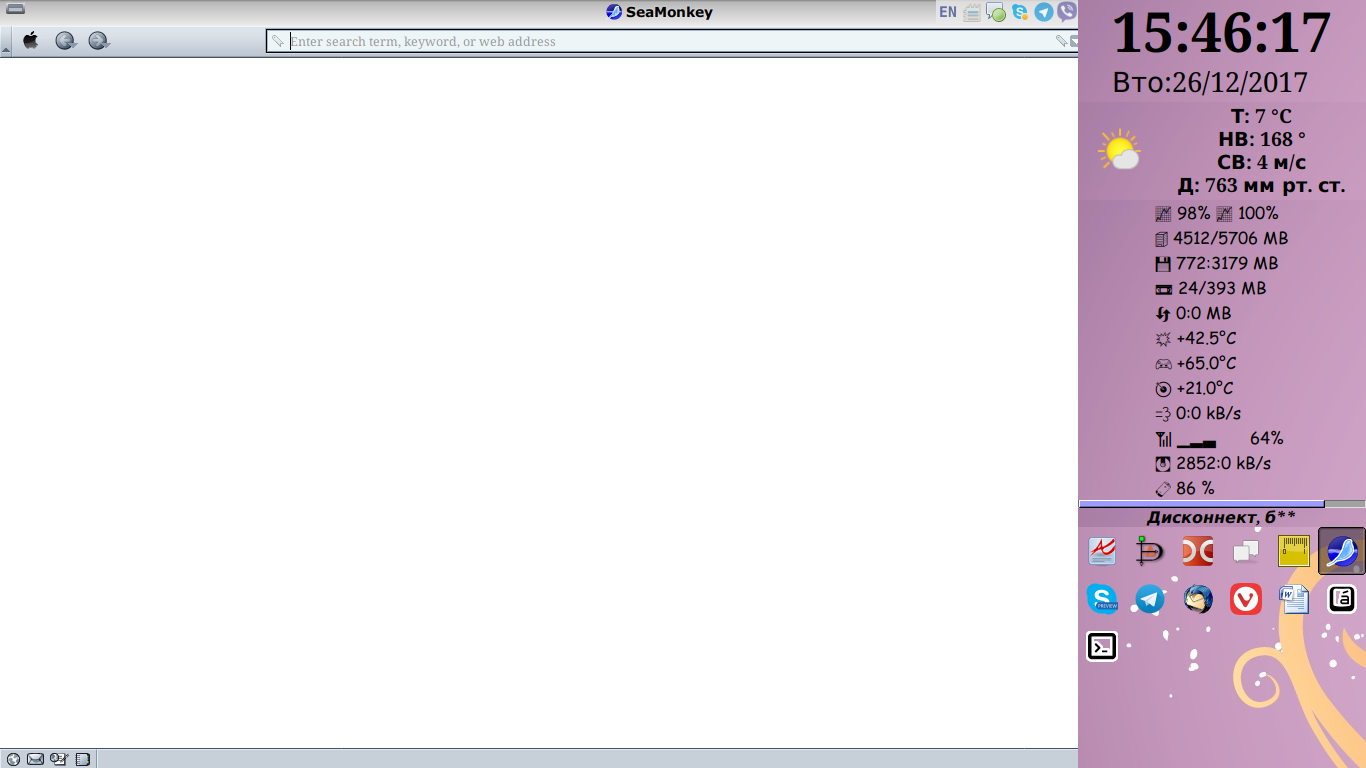1366x768 pixels.
Task: Open Skype from the system tray
Action: [1020, 12]
